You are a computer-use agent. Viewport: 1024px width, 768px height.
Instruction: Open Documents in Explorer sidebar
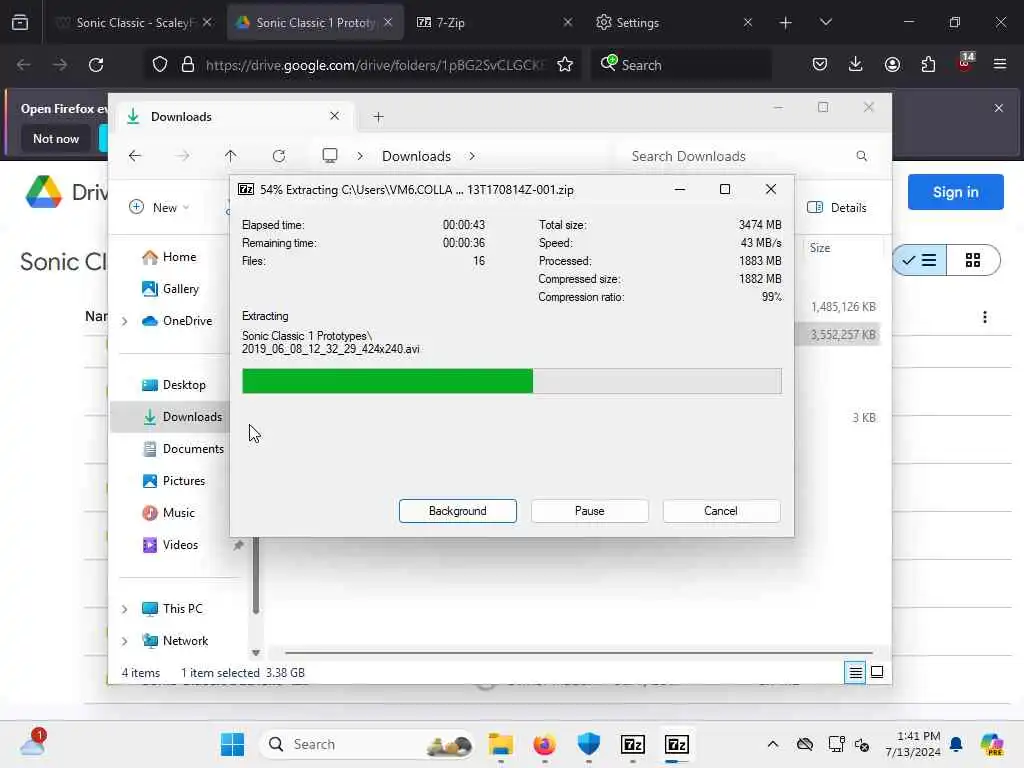(183, 449)
